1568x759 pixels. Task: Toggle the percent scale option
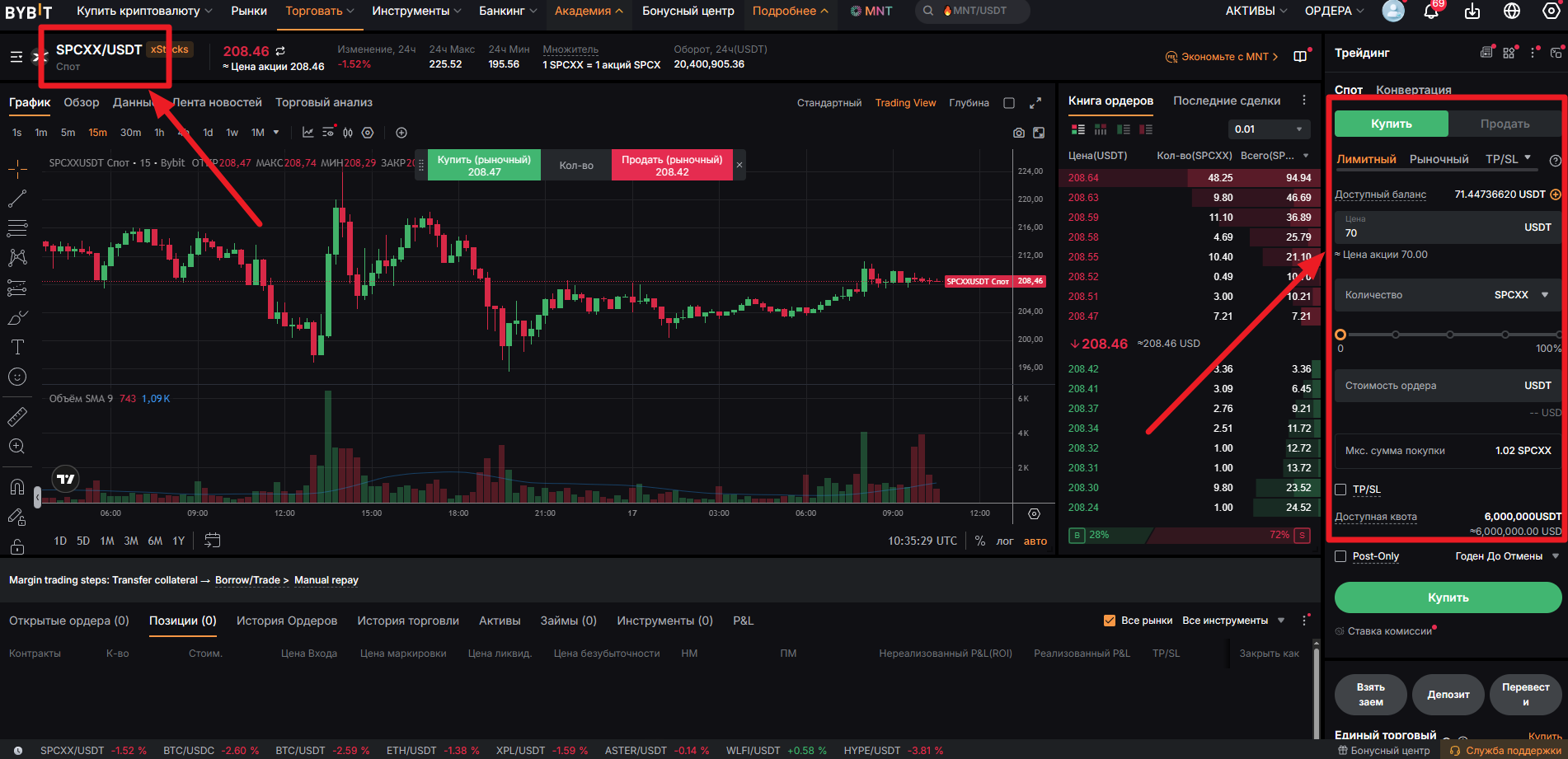click(x=980, y=541)
